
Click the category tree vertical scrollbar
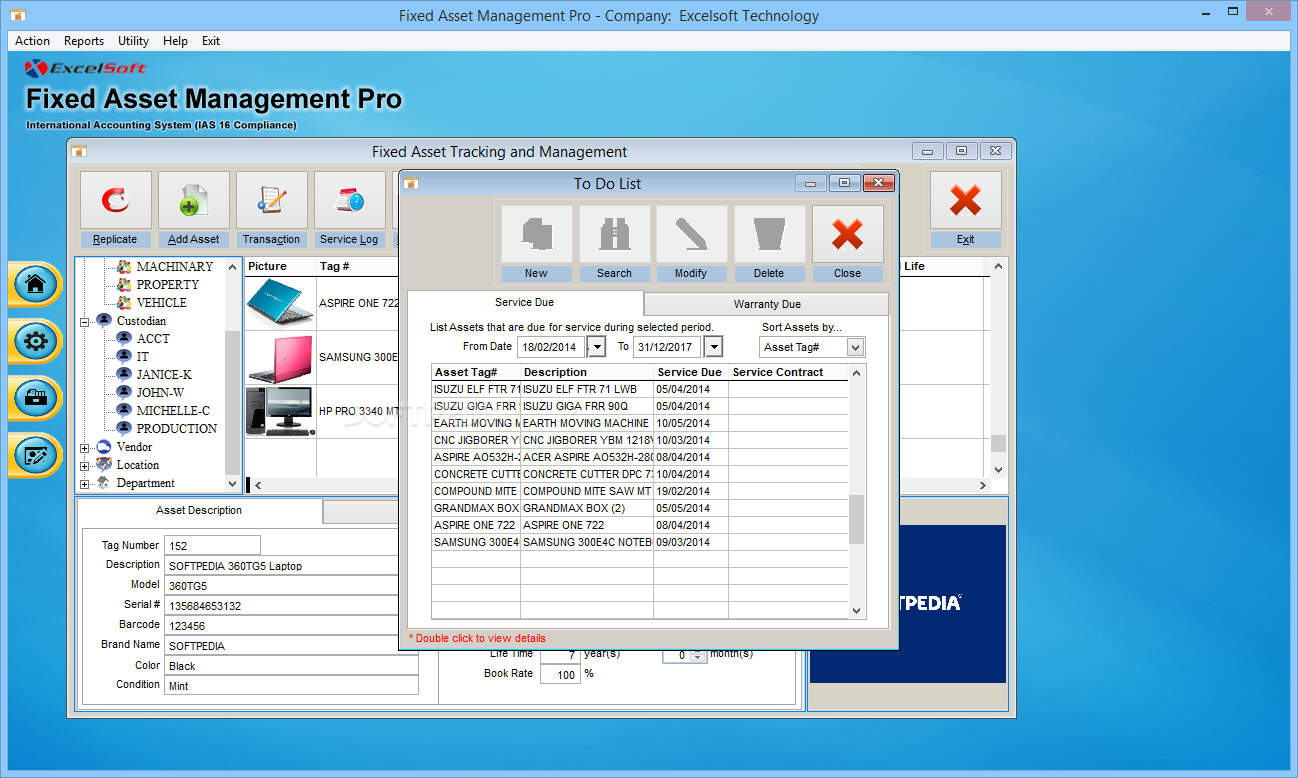pyautogui.click(x=233, y=375)
